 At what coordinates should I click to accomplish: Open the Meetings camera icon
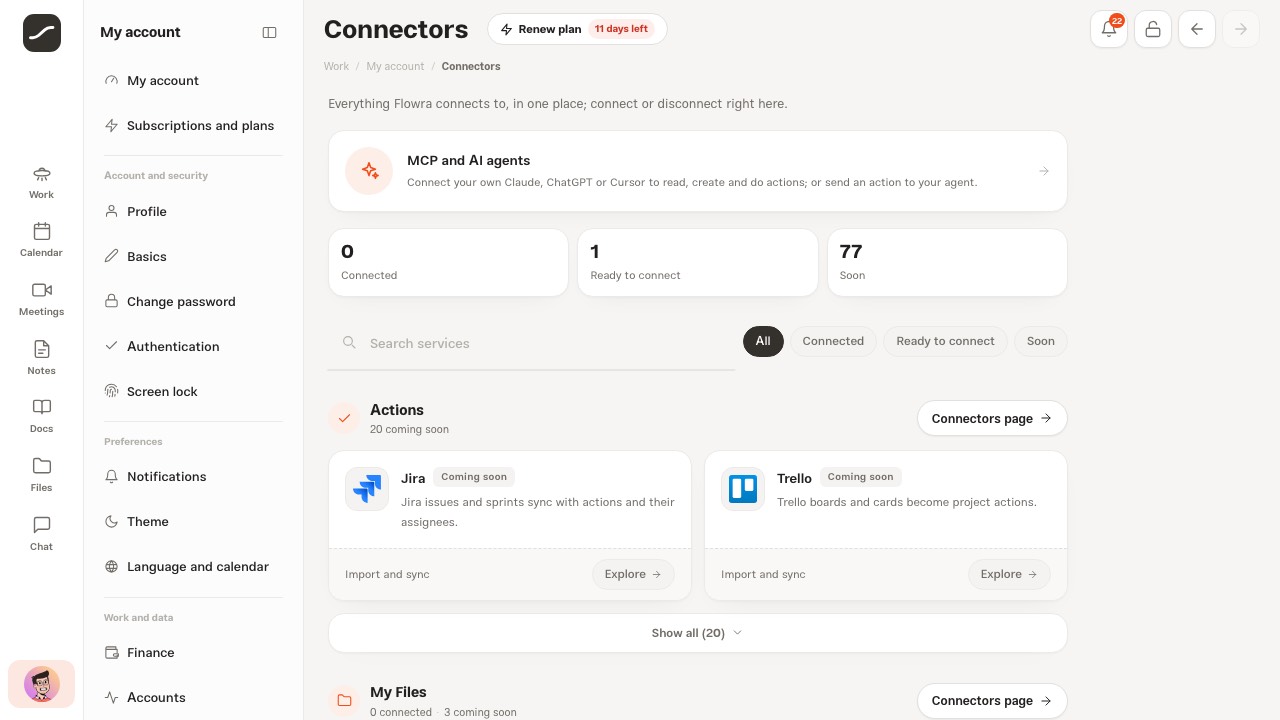[41, 299]
